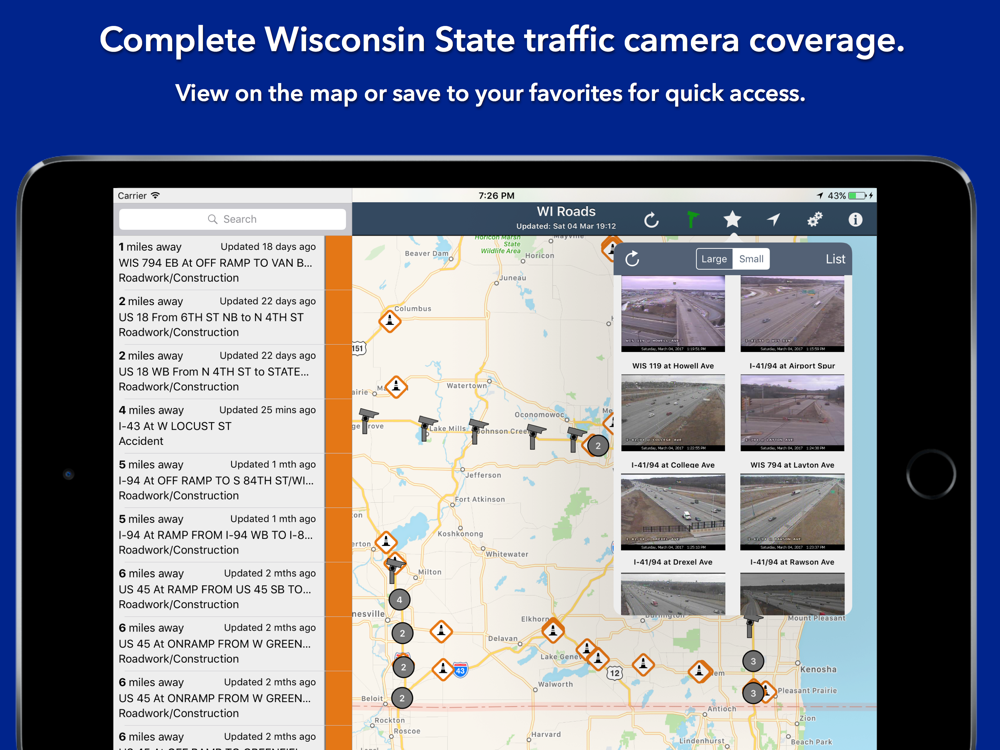Open the cluster marker labeled 4
The image size is (1000, 750).
point(399,600)
